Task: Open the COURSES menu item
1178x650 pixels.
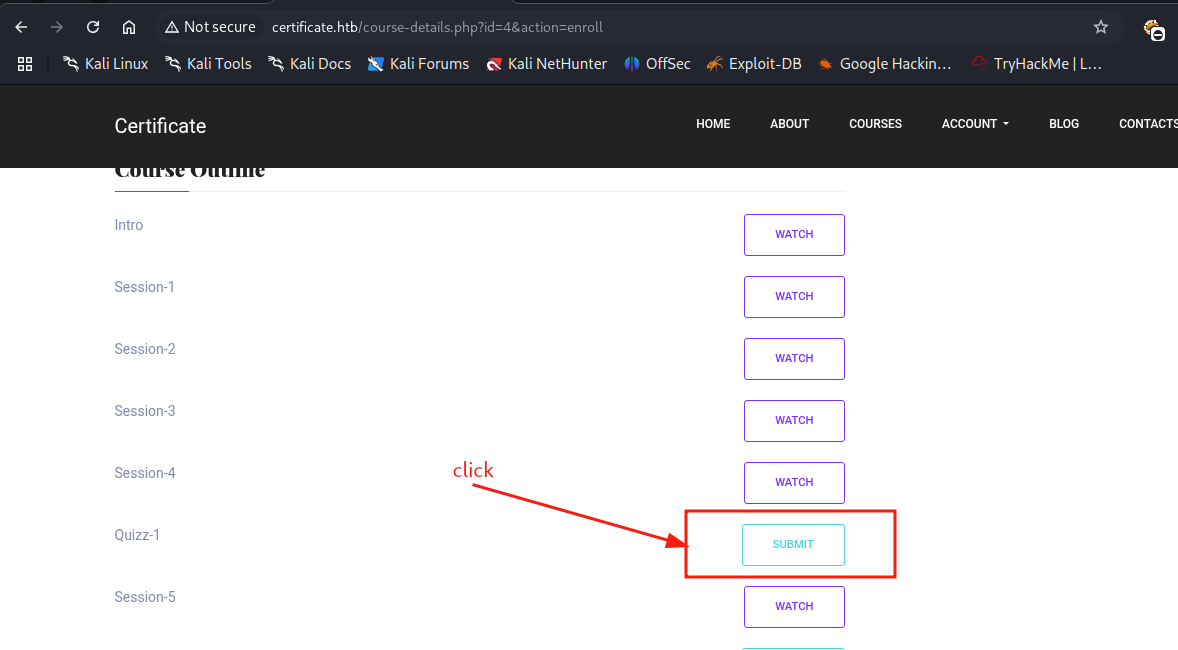Action: (x=875, y=124)
